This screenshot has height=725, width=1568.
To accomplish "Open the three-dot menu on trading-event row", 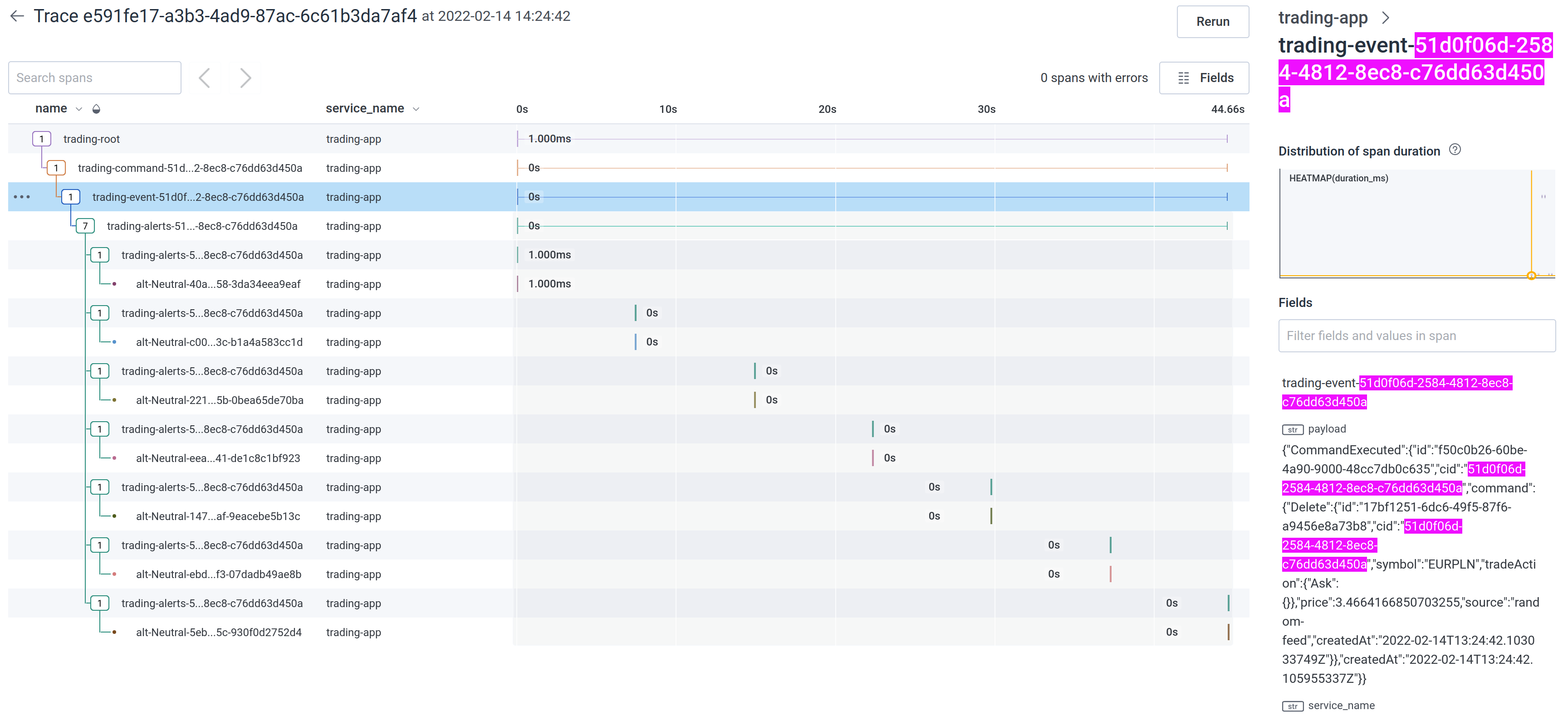I will tap(22, 197).
